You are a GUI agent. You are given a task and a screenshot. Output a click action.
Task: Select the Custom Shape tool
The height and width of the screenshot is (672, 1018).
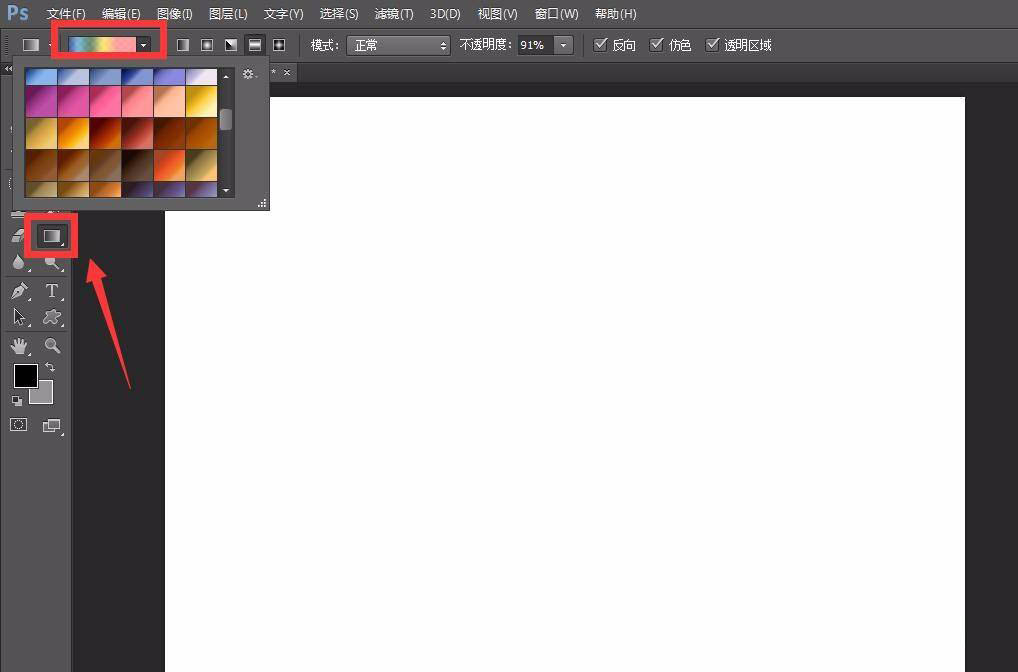52,316
